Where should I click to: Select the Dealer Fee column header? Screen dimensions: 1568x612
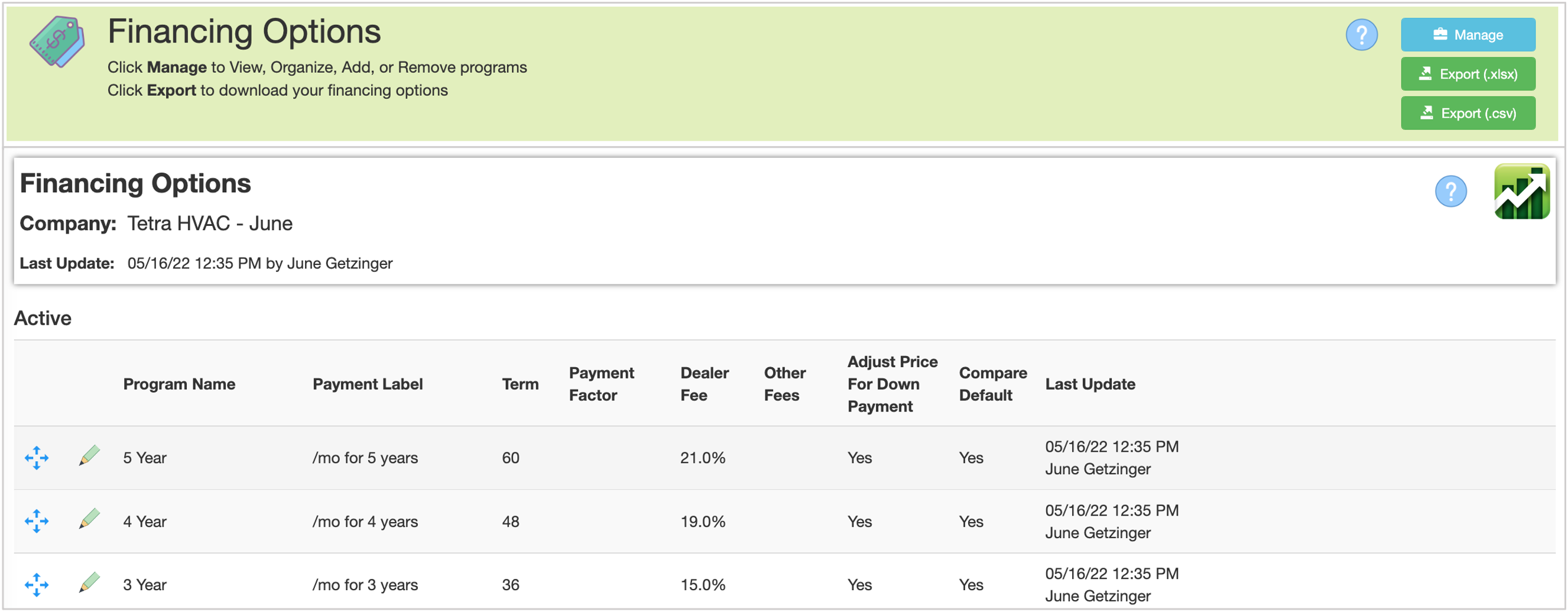click(705, 384)
